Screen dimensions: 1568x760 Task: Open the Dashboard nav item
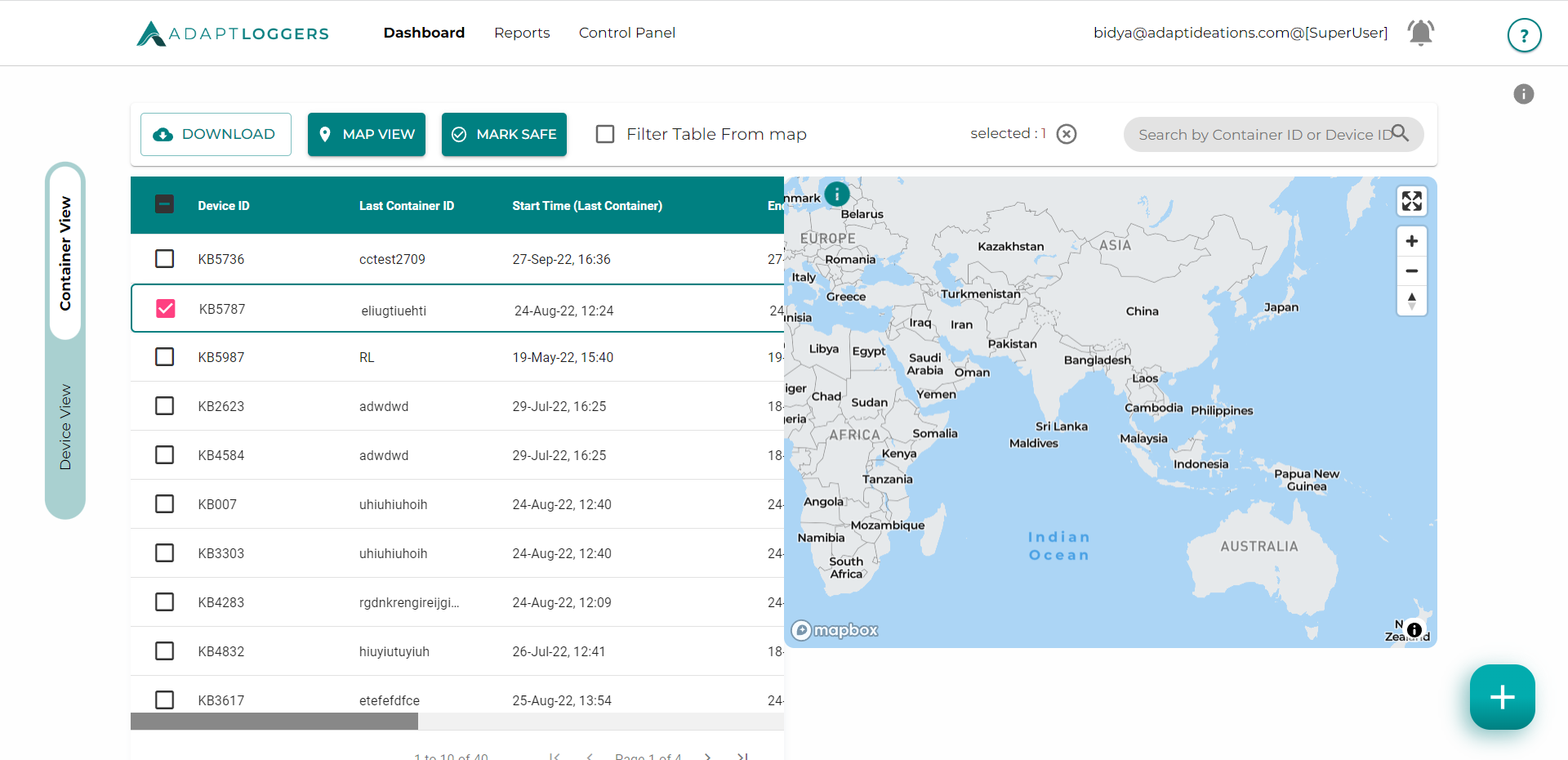tap(424, 33)
